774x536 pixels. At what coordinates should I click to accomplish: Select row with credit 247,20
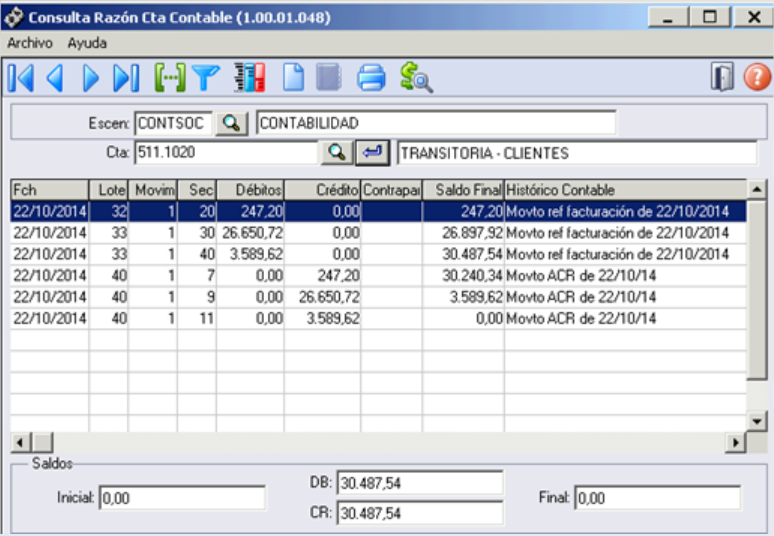point(378,275)
